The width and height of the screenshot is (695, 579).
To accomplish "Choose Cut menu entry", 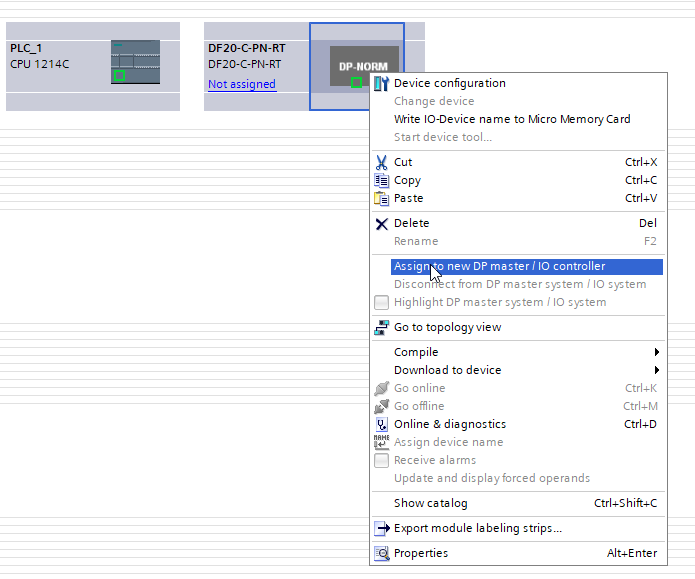I will tap(403, 162).
